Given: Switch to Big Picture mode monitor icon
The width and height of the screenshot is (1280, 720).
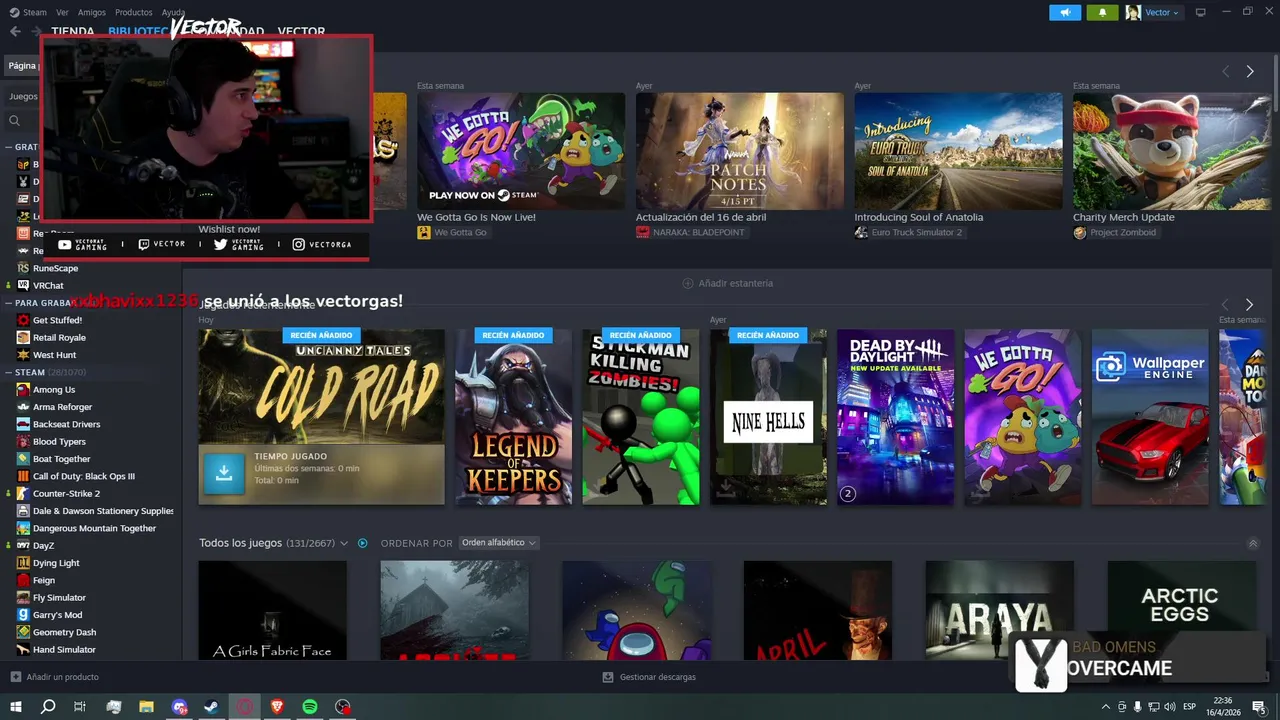Looking at the screenshot, I should click(x=1201, y=12).
